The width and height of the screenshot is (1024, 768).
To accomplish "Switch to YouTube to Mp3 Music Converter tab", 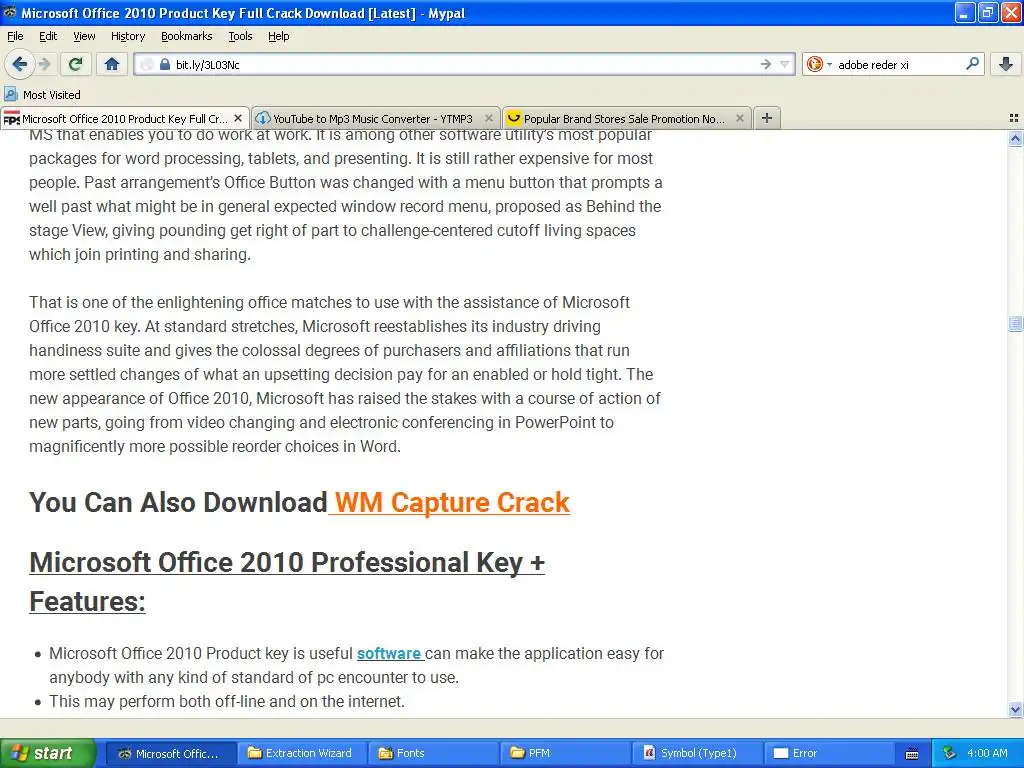I will 376,118.
